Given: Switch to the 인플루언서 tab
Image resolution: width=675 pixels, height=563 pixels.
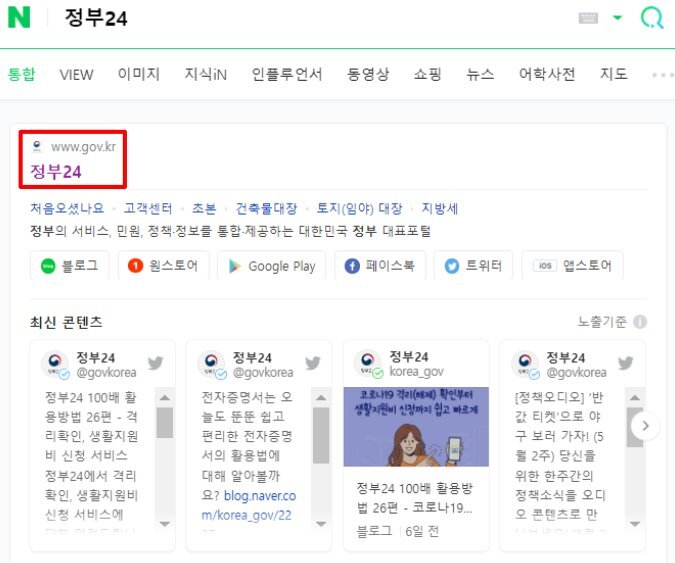Looking at the screenshot, I should coord(287,74).
